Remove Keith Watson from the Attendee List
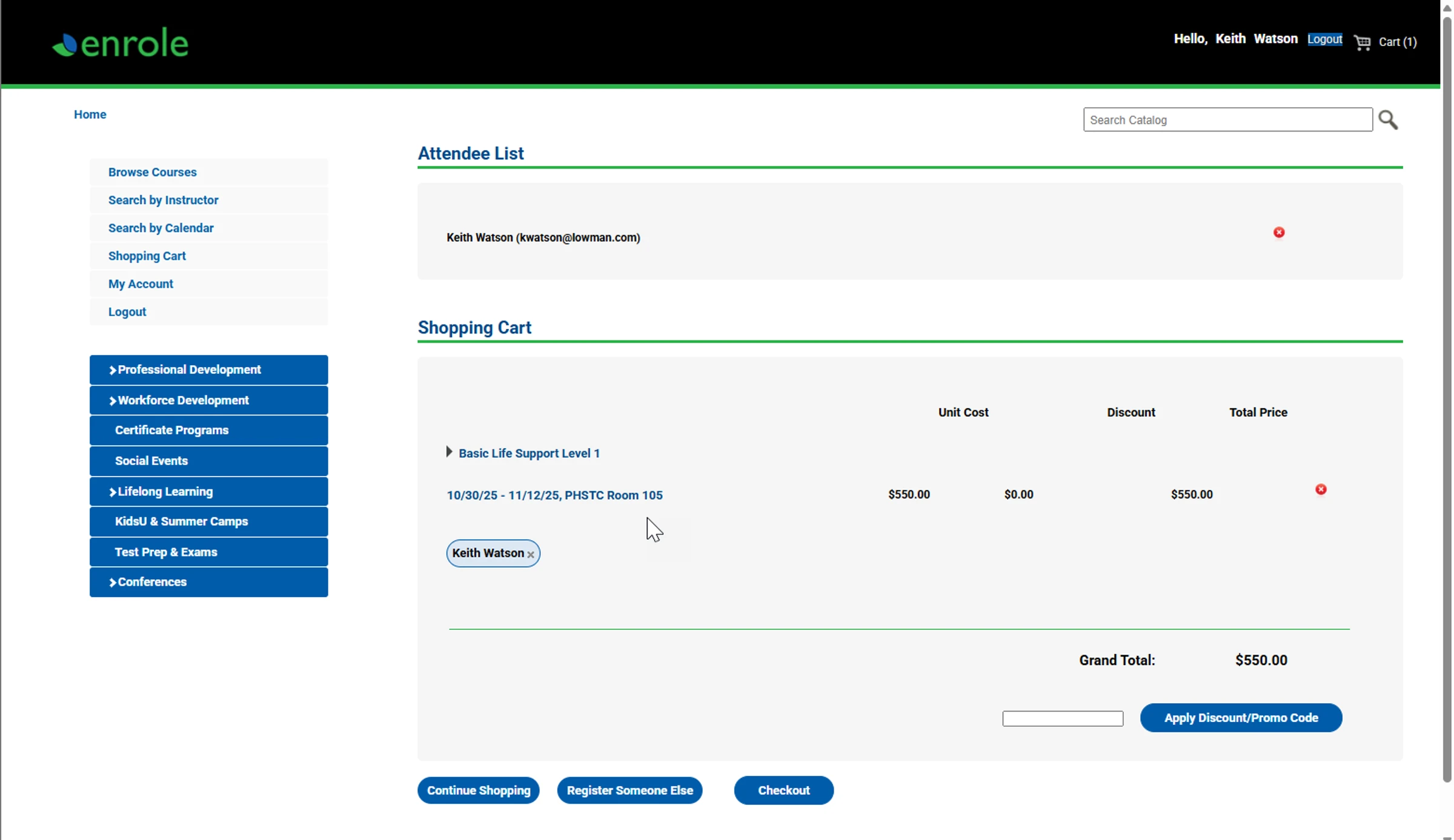Screen dimensions: 1454x840 coord(1279,232)
